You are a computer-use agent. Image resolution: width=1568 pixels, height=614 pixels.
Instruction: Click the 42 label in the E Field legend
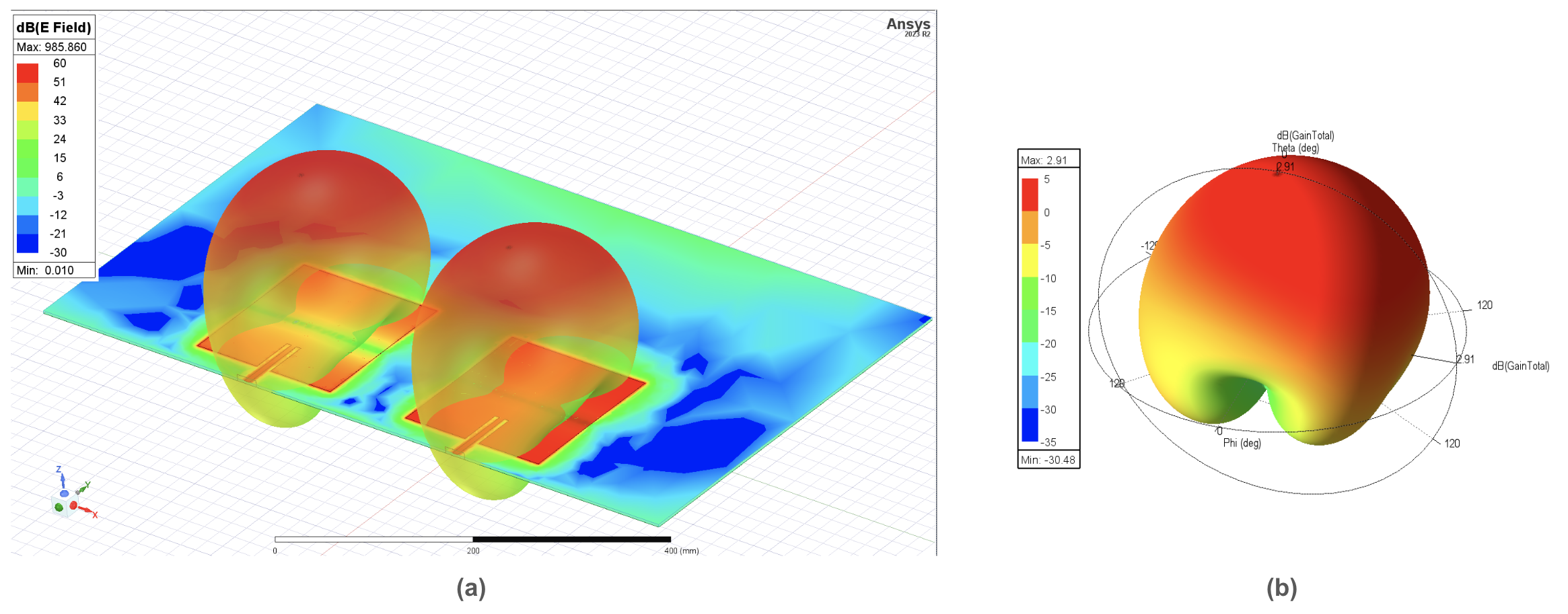pos(59,101)
